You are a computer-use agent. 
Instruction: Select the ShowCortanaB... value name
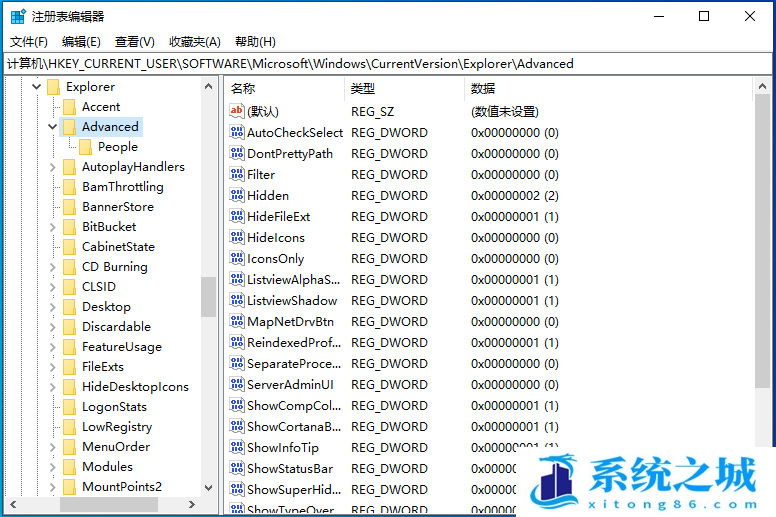294,426
